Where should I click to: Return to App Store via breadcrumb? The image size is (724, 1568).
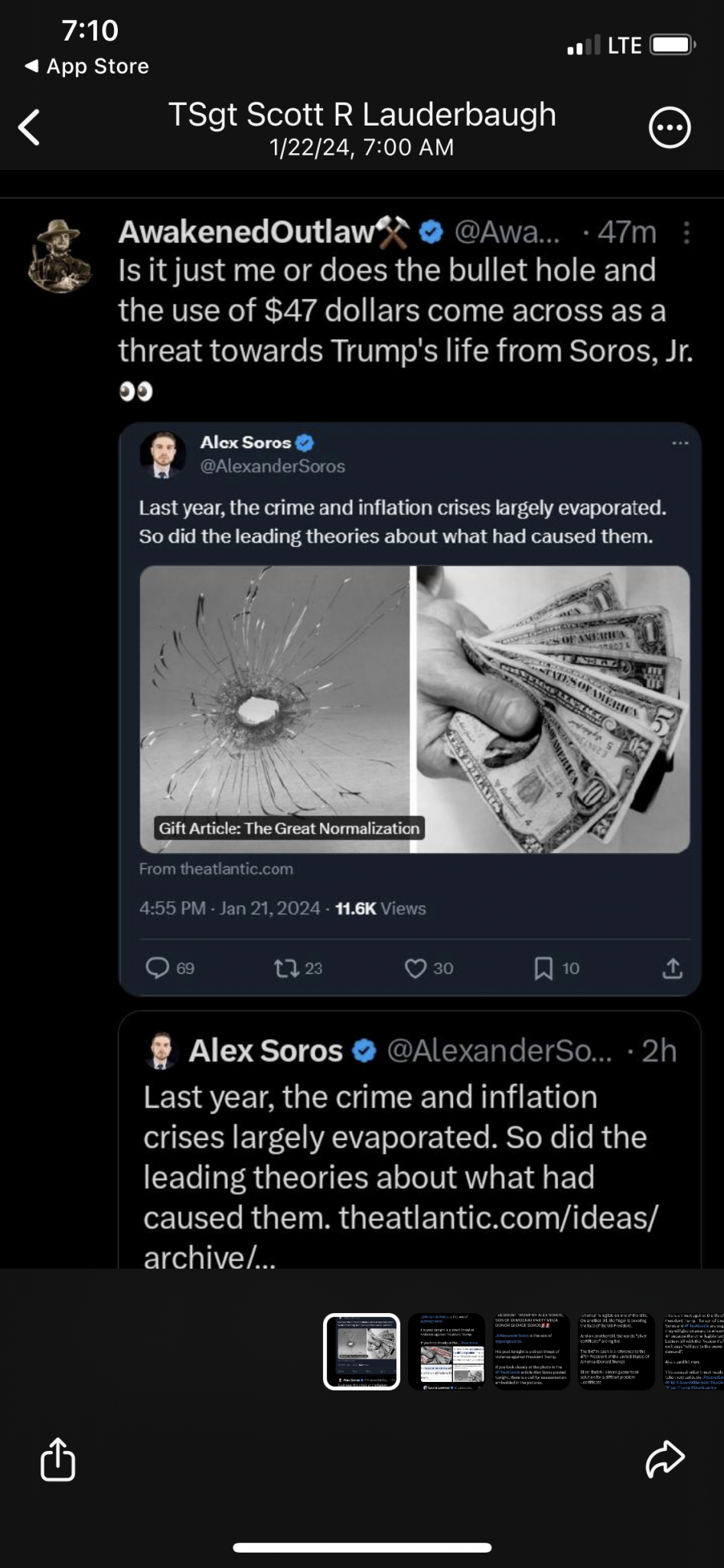pos(87,67)
